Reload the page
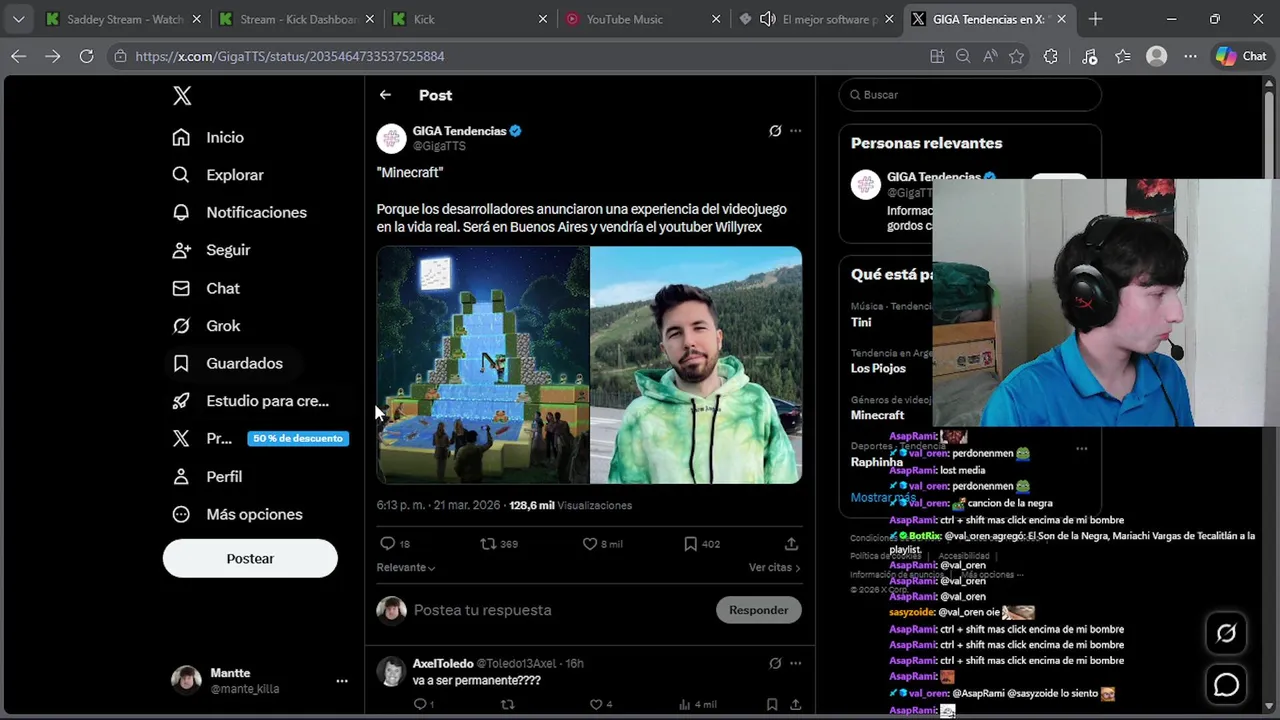The width and height of the screenshot is (1280, 720). point(87,57)
